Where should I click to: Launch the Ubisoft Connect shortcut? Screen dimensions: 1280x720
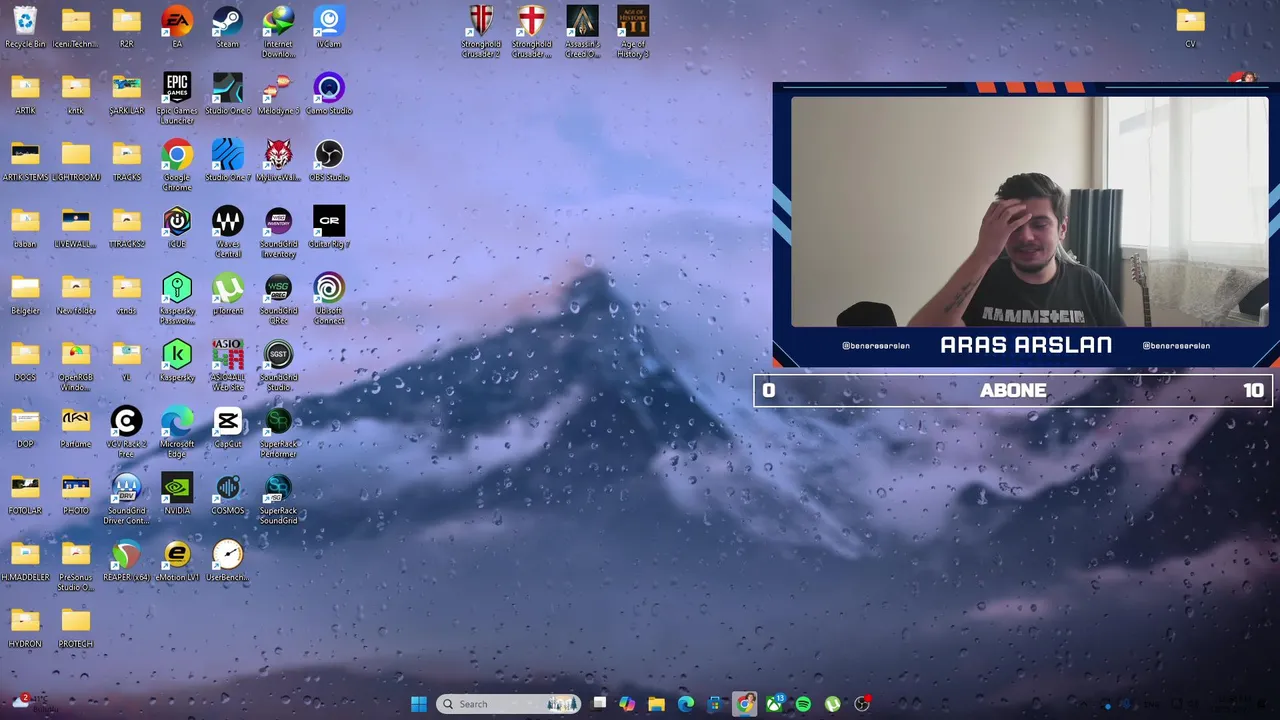328,298
